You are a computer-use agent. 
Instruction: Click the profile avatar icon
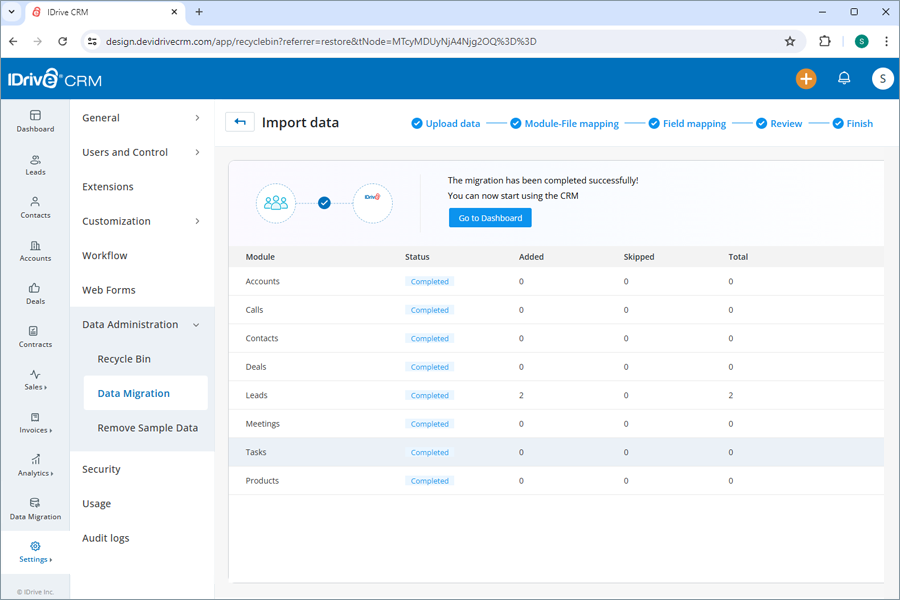881,77
